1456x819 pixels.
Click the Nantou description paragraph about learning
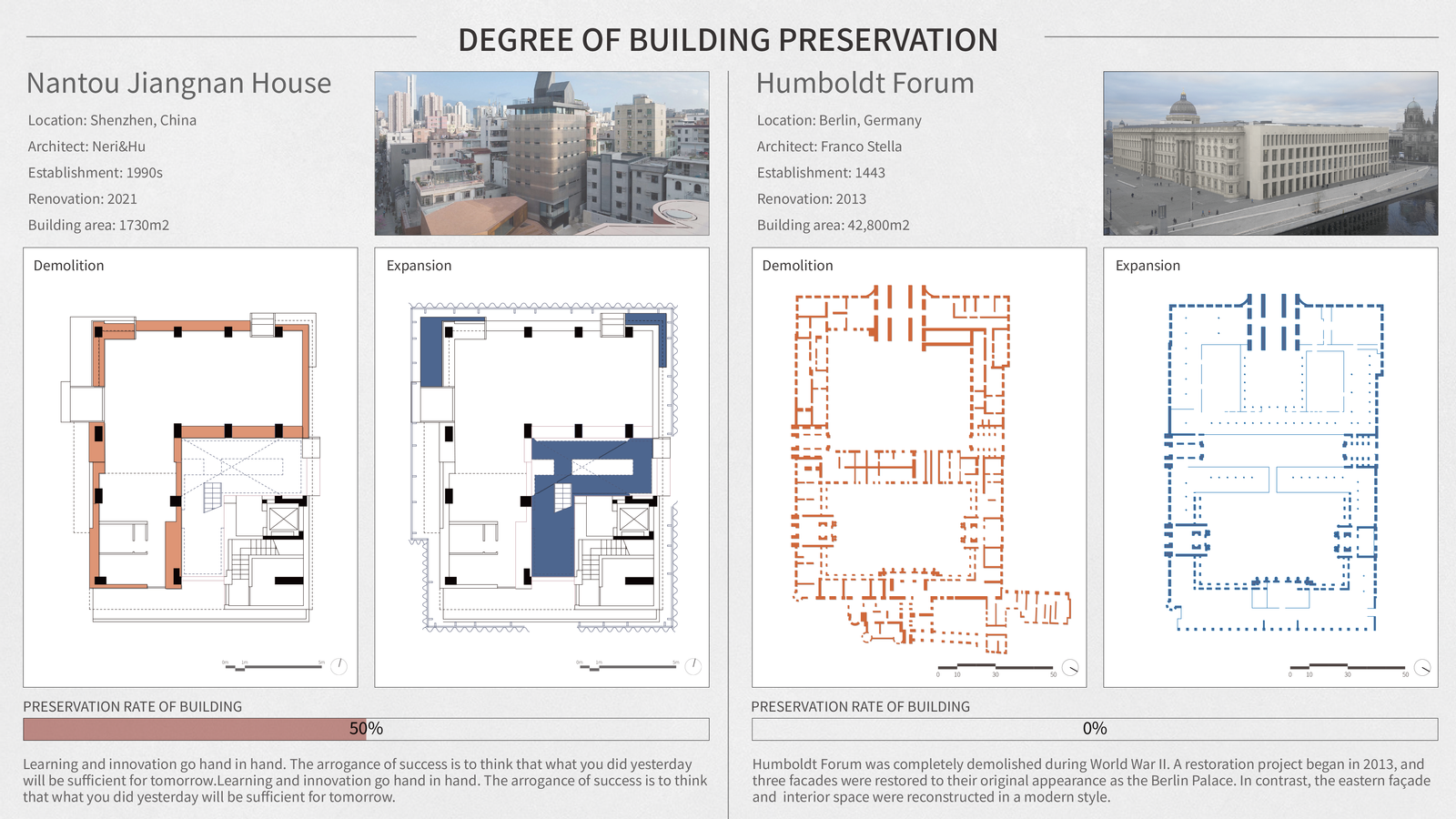coord(365,781)
